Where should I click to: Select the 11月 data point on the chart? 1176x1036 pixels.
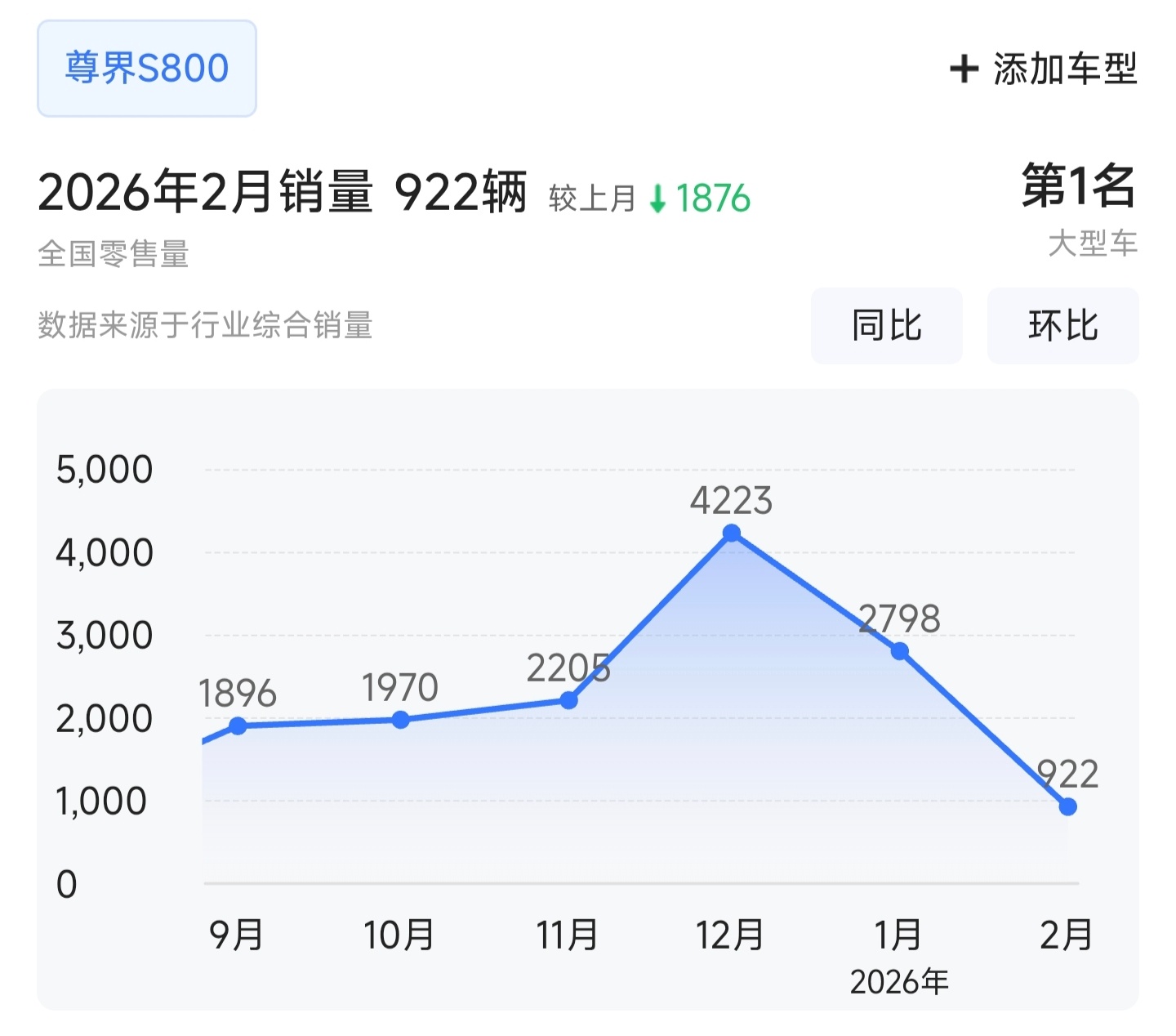(569, 700)
